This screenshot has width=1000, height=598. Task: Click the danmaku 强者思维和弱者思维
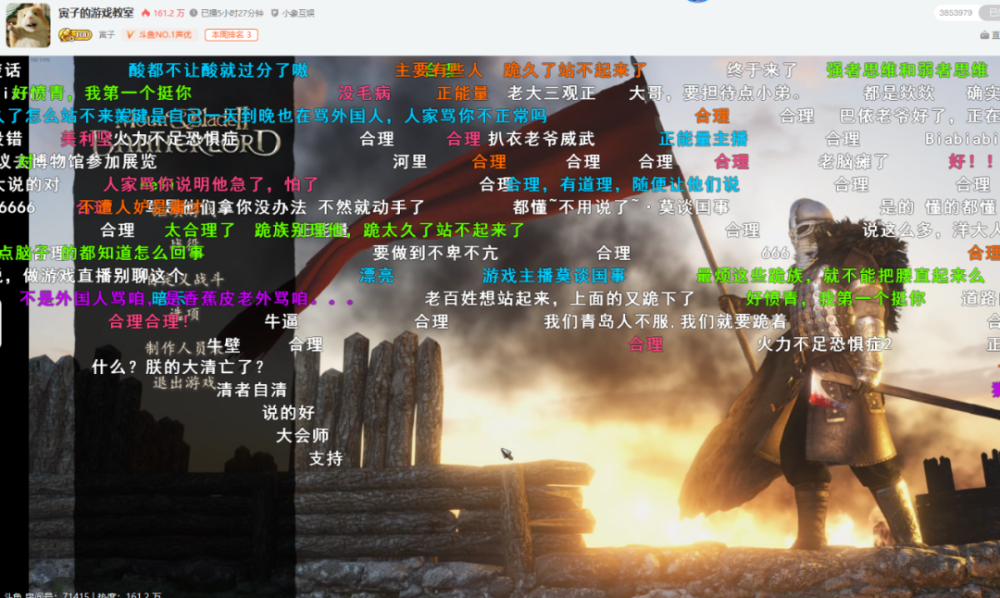906,69
